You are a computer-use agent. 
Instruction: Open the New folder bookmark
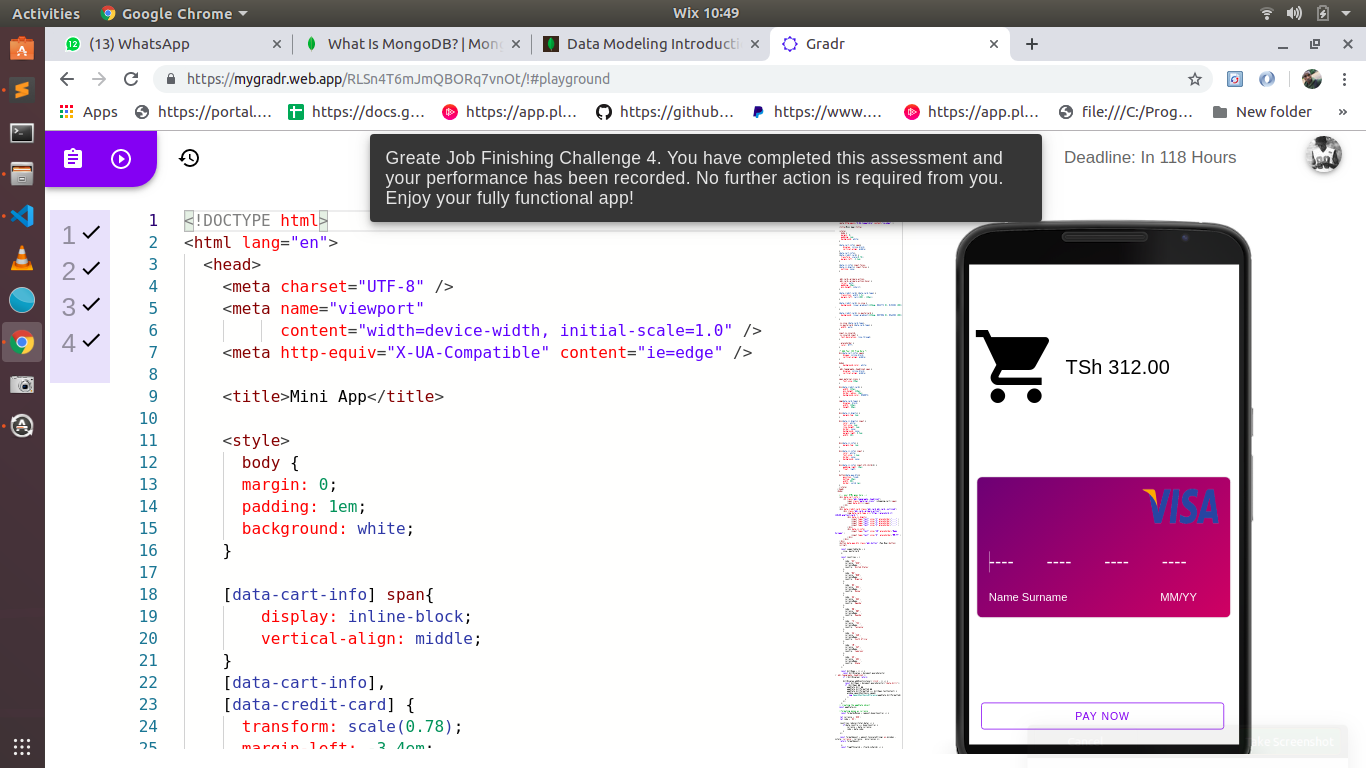click(x=1262, y=112)
